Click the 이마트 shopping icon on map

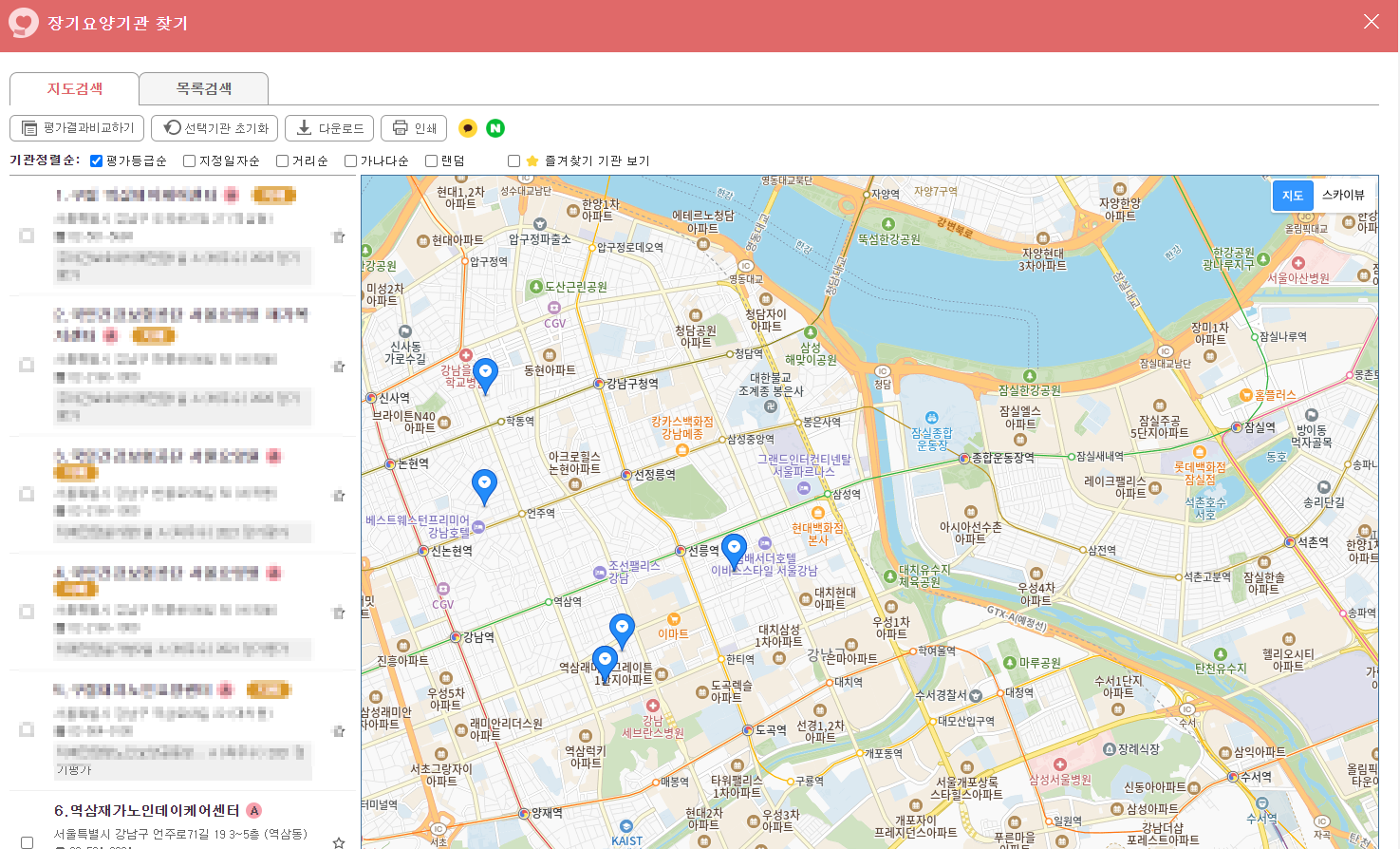674,619
